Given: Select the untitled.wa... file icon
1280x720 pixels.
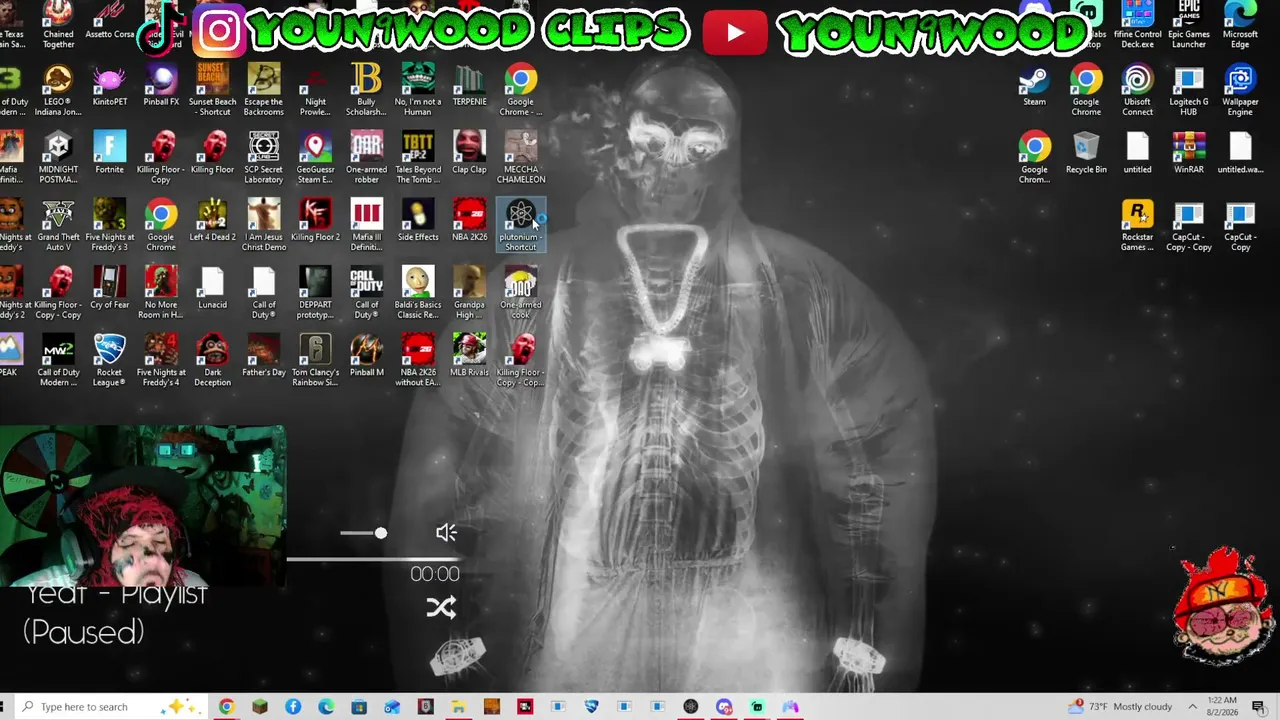Looking at the screenshot, I should click(1240, 154).
